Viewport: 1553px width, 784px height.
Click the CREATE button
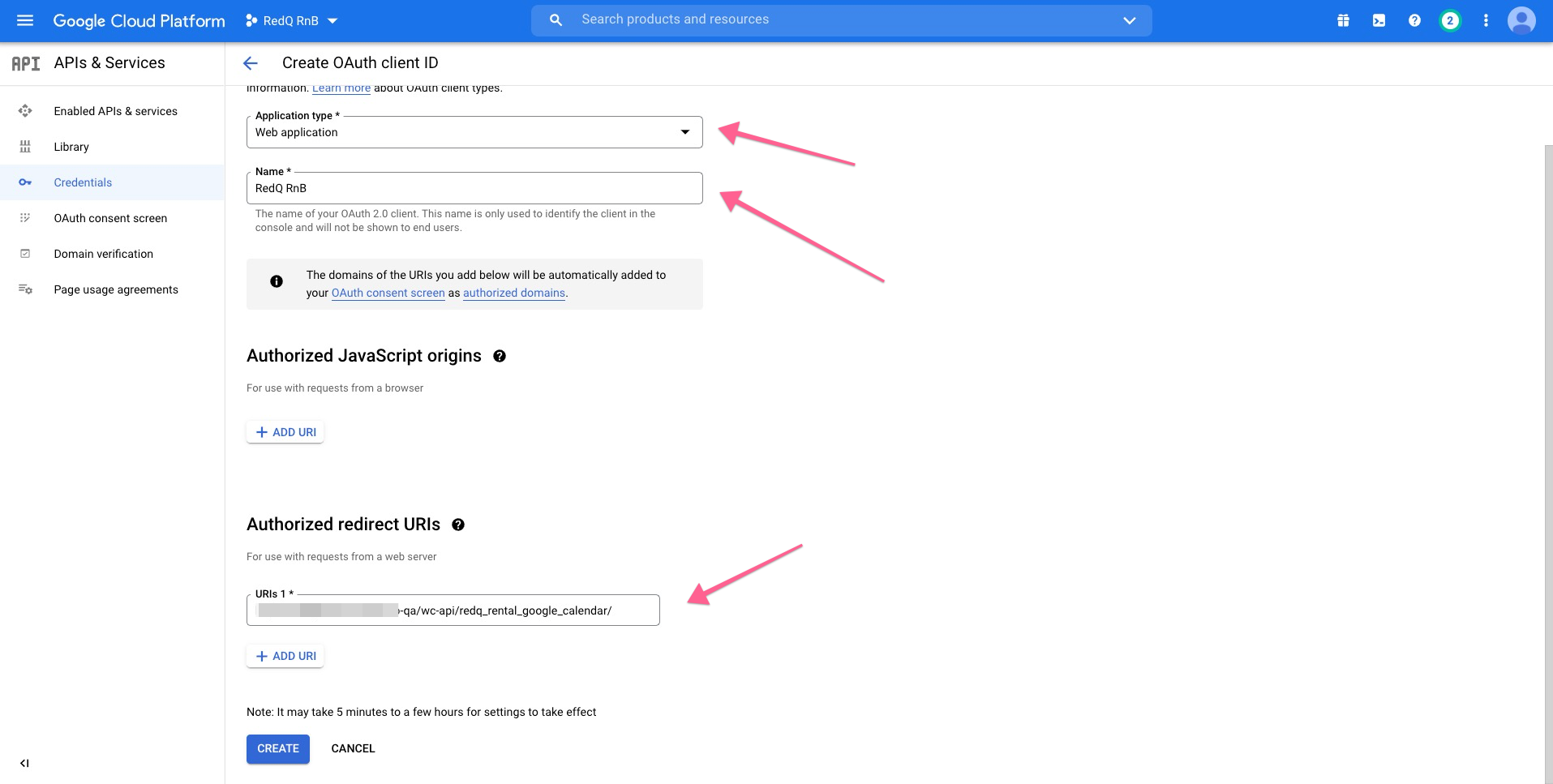[x=278, y=748]
